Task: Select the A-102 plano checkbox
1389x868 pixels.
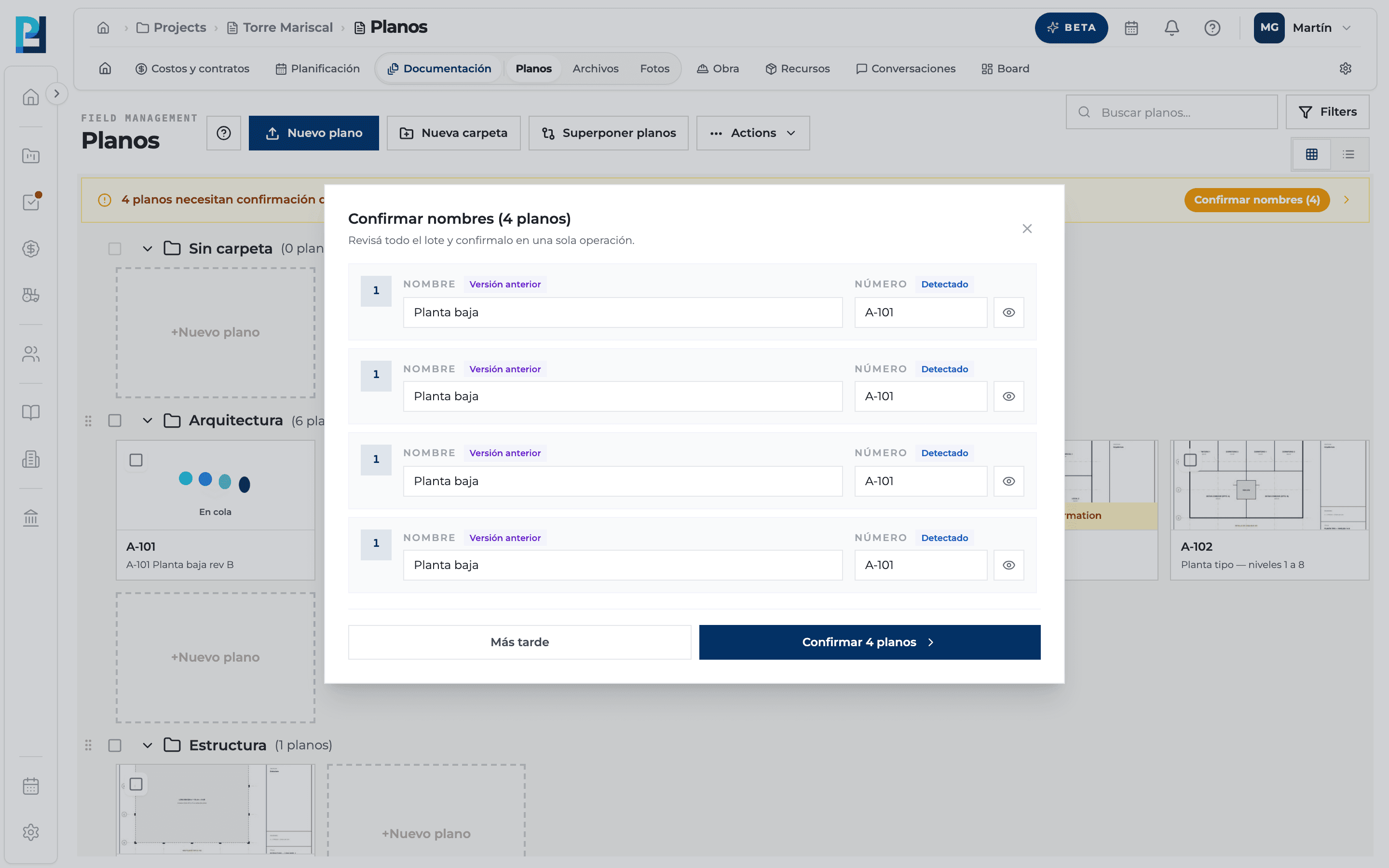Action: (x=1190, y=460)
